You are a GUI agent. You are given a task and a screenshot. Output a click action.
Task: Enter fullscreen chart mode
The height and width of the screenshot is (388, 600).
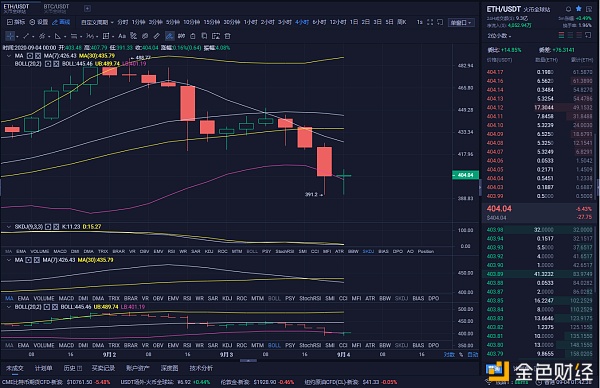click(x=430, y=22)
